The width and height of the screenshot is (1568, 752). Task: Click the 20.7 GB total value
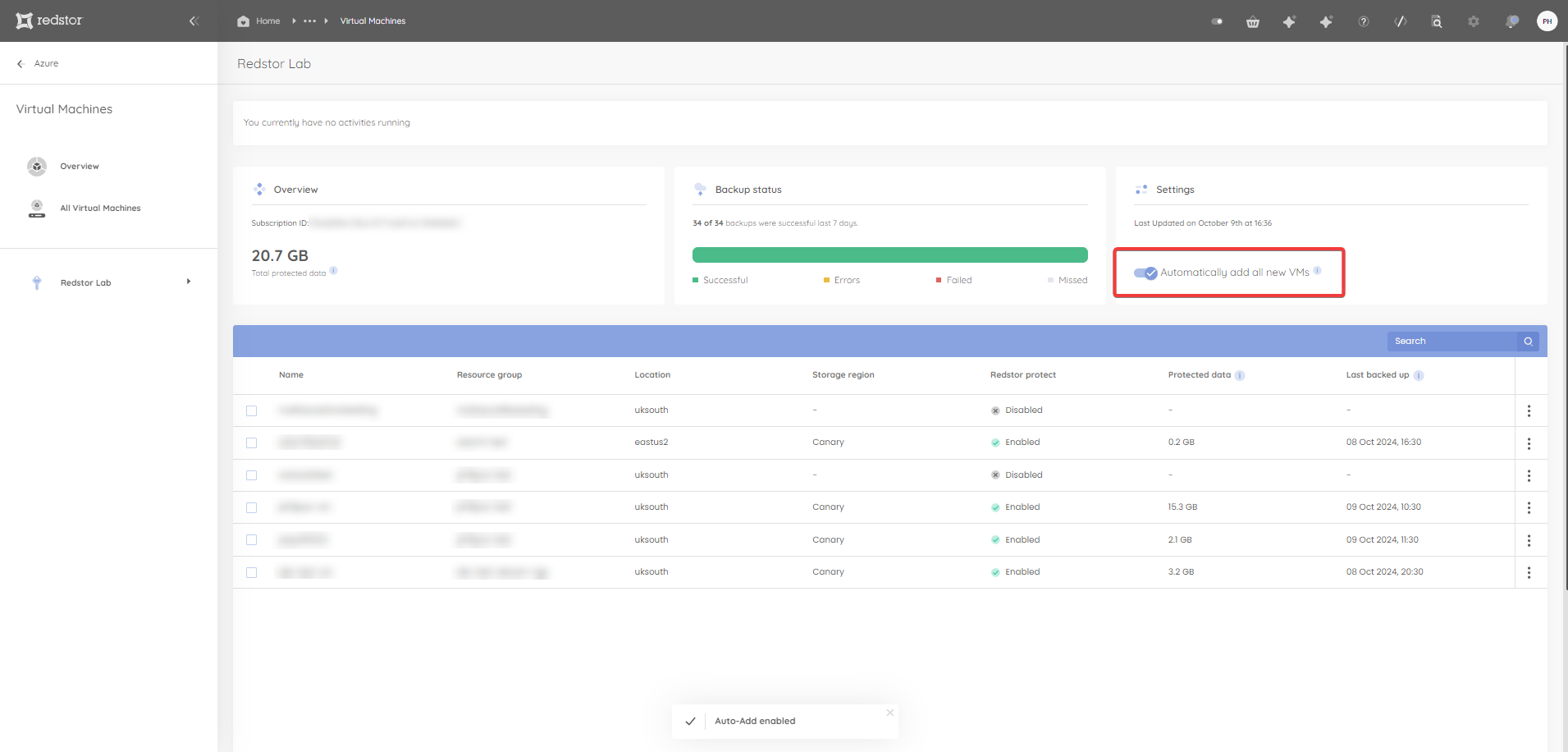pos(280,256)
